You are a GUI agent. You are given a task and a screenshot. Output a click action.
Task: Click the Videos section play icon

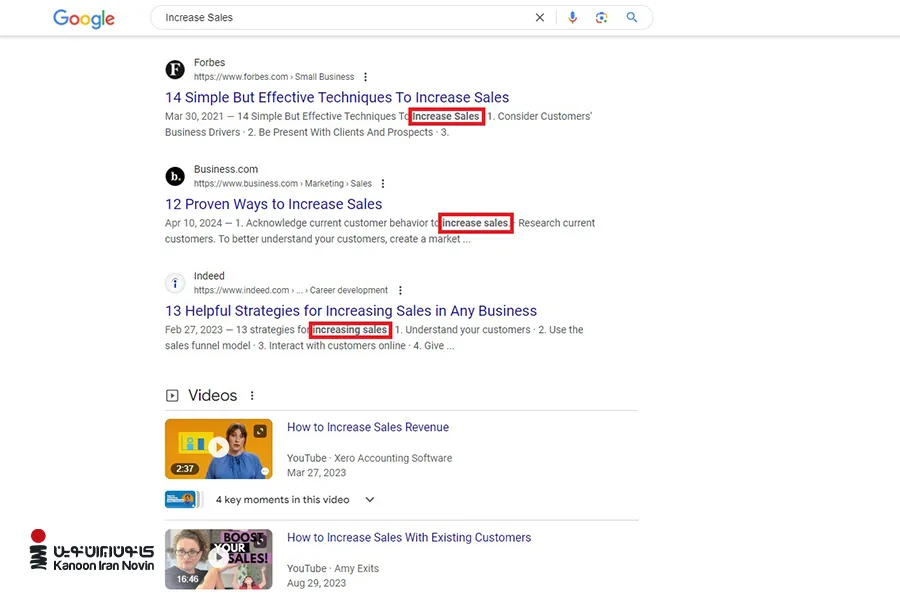coord(172,396)
